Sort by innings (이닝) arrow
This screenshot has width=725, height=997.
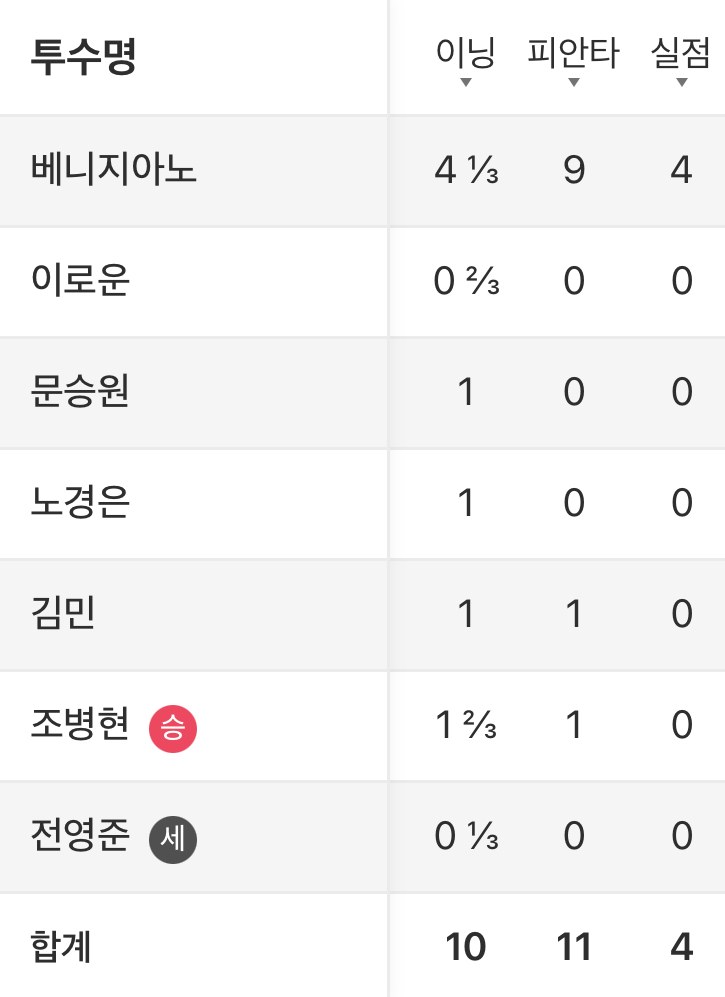point(466,82)
